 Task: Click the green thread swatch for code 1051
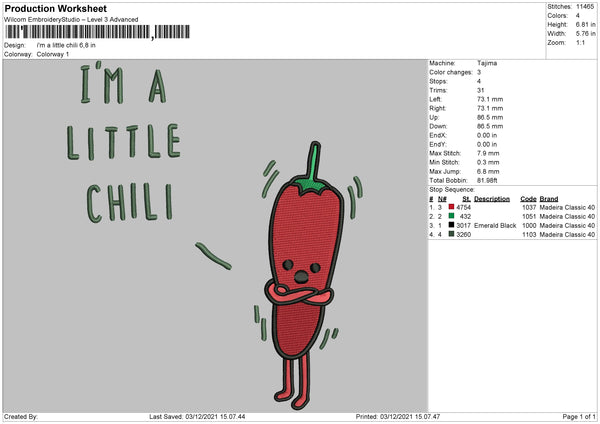(x=451, y=216)
